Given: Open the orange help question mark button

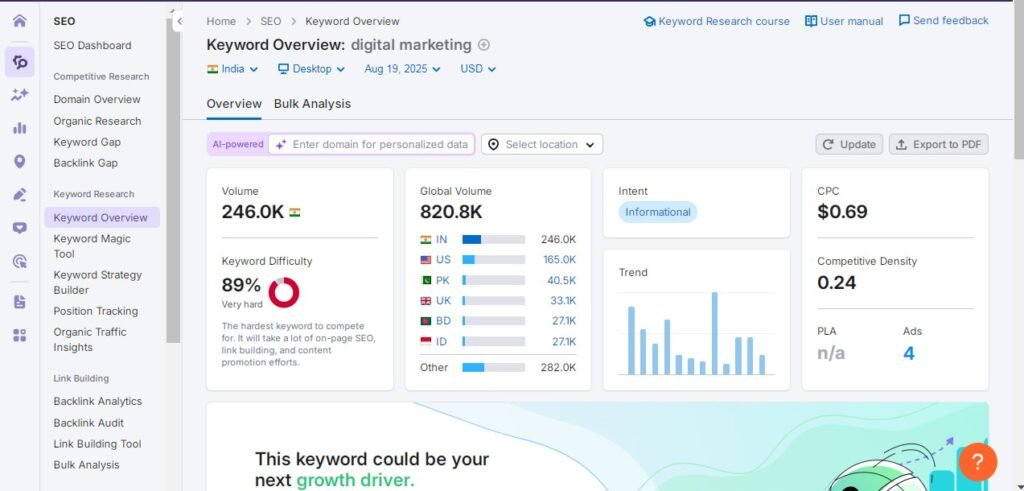Looking at the screenshot, I should (x=978, y=462).
